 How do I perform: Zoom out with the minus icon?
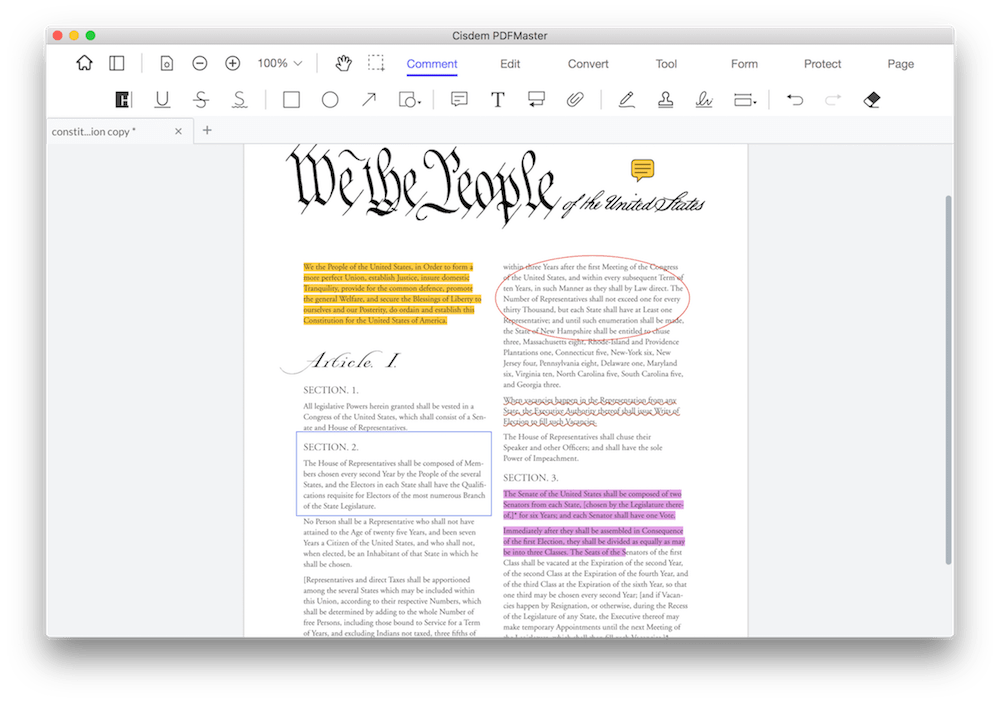coord(200,63)
